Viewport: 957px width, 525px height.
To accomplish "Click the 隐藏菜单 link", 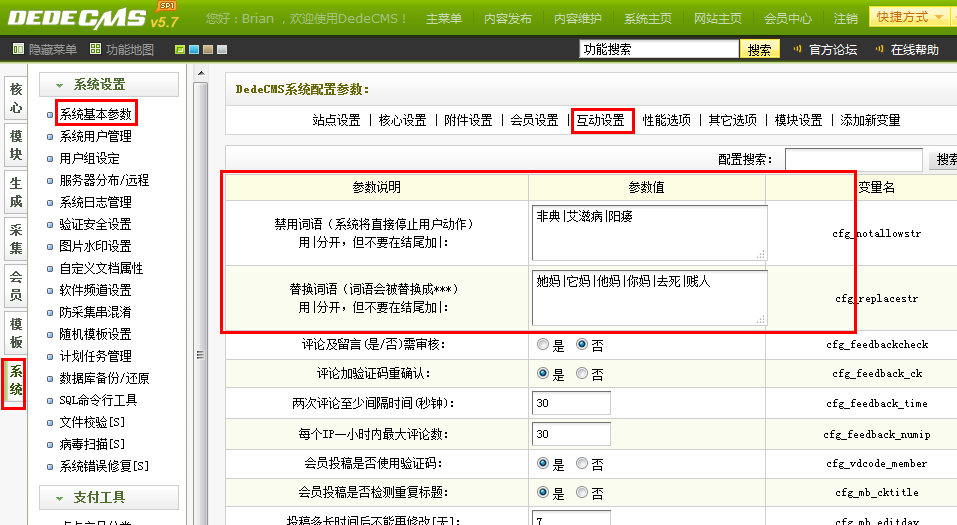I will point(52,49).
